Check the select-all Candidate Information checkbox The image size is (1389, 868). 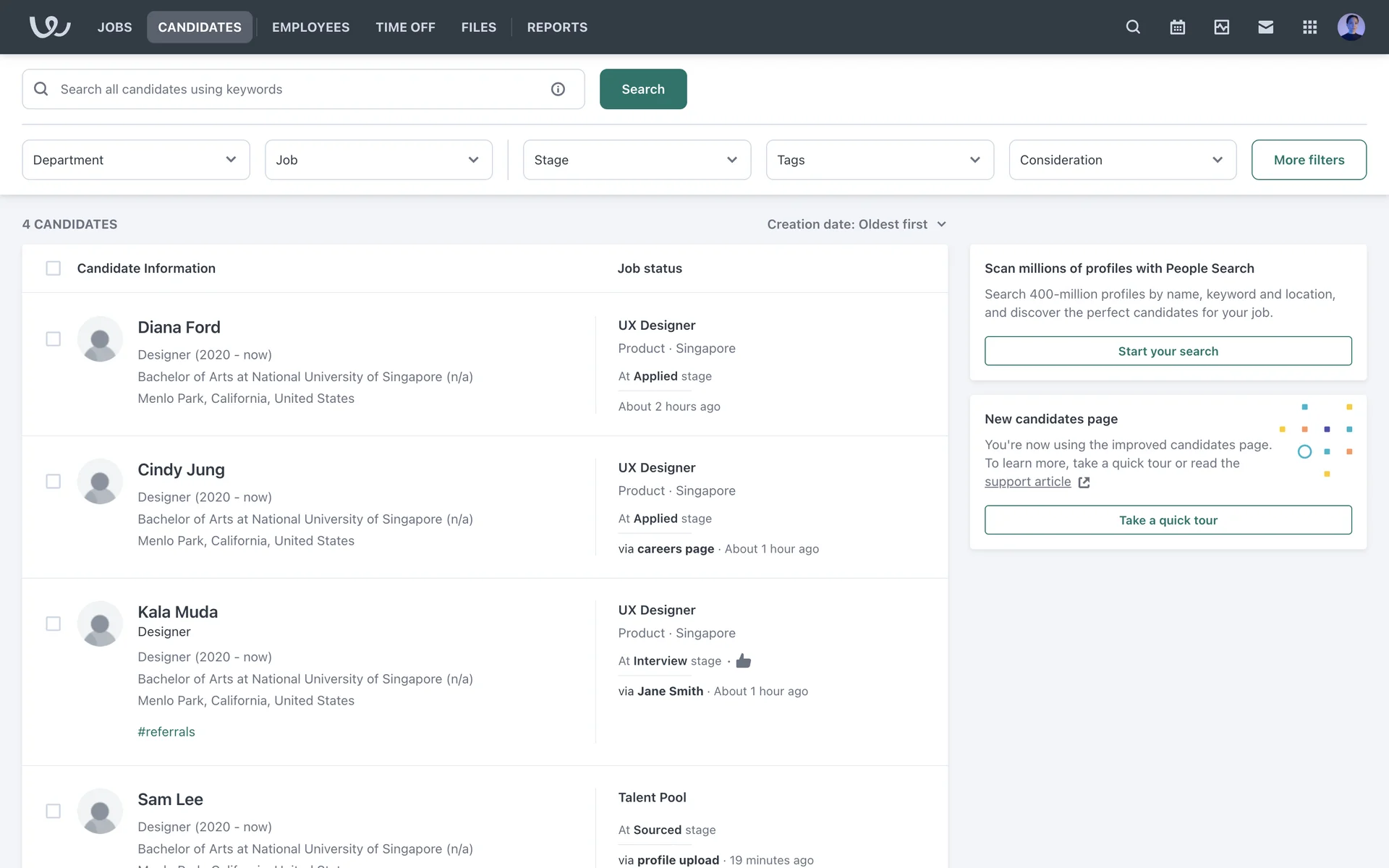pyautogui.click(x=54, y=268)
